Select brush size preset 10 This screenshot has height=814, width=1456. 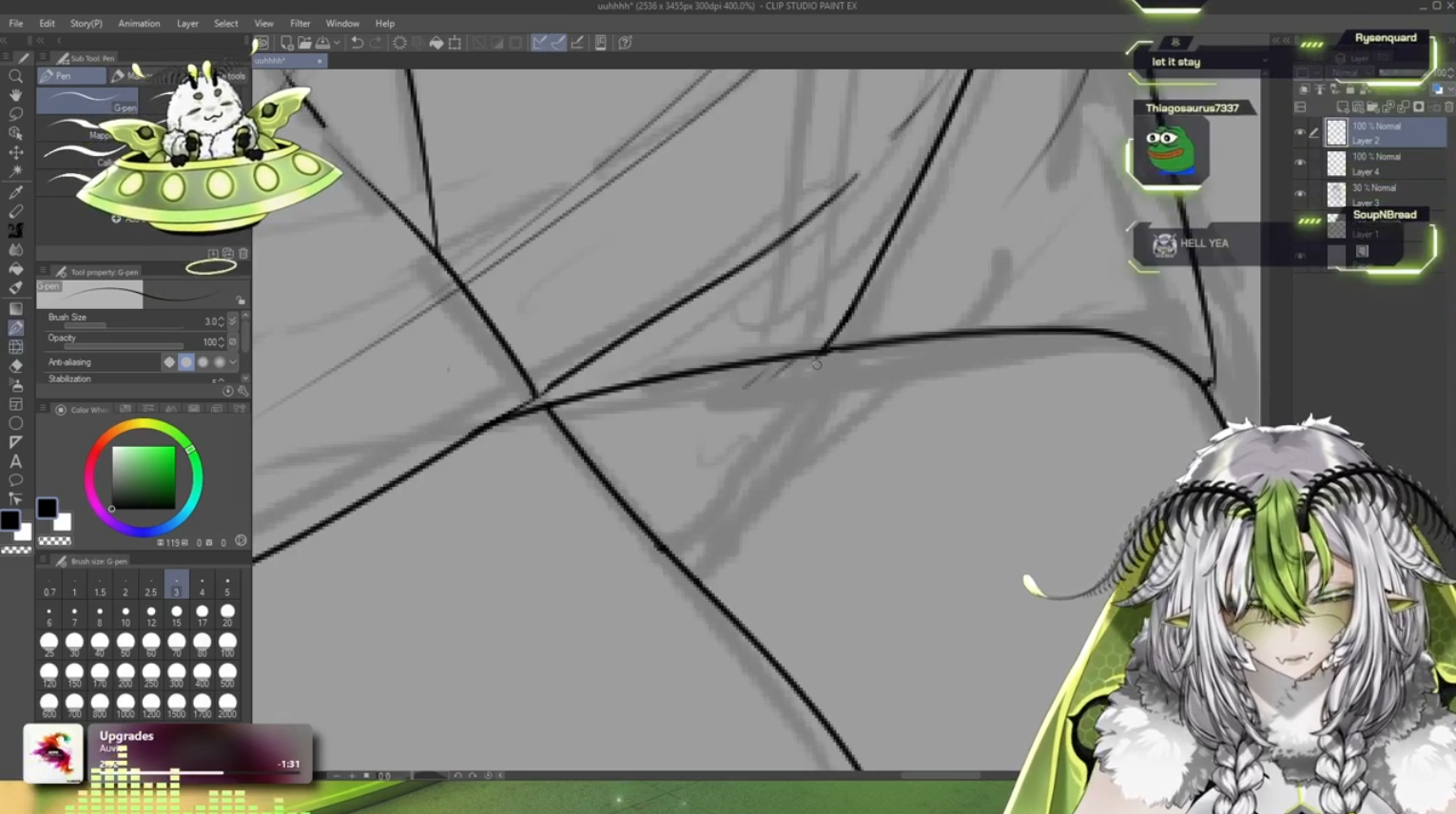point(126,616)
